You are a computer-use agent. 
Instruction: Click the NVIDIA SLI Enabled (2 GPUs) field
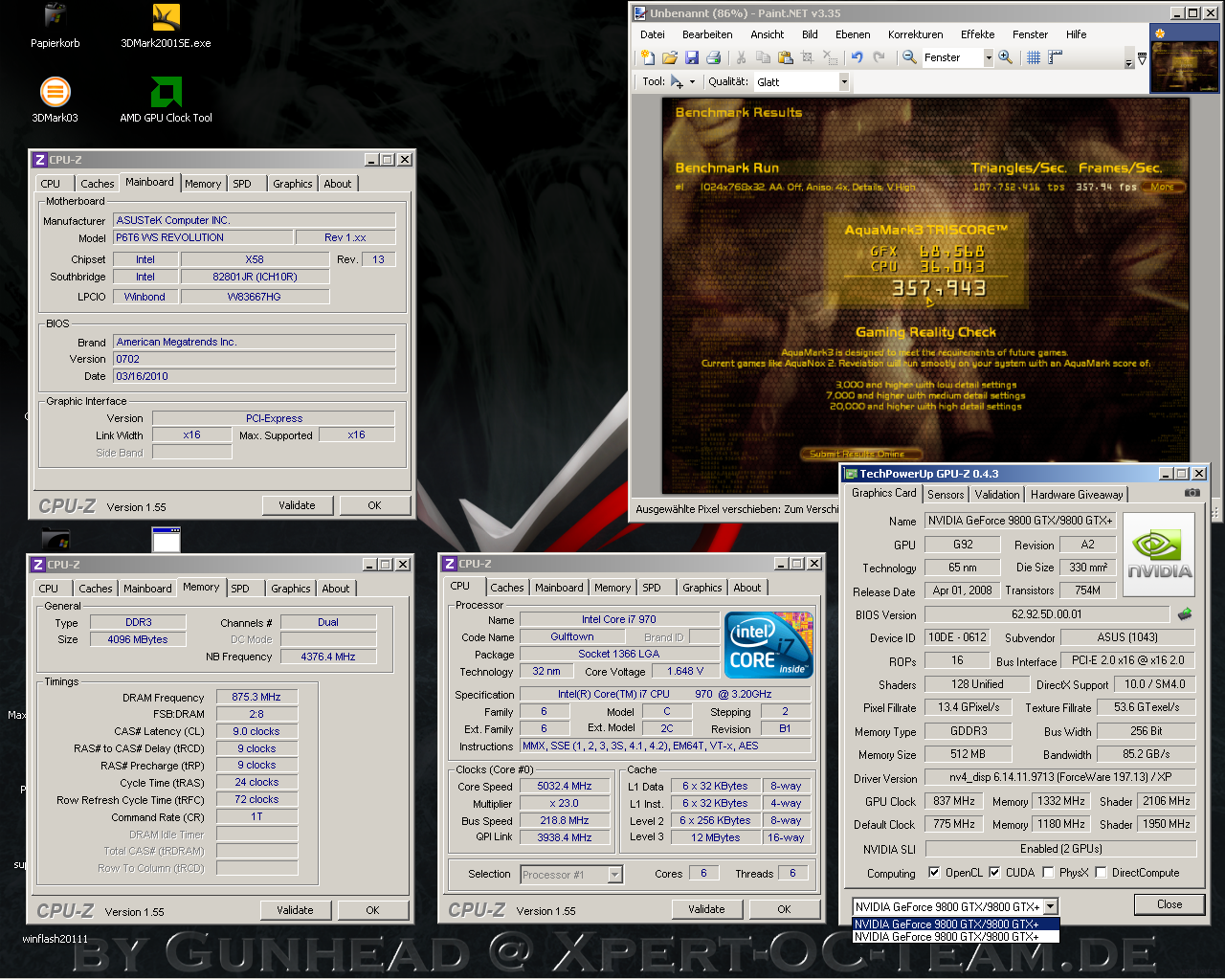click(1060, 849)
